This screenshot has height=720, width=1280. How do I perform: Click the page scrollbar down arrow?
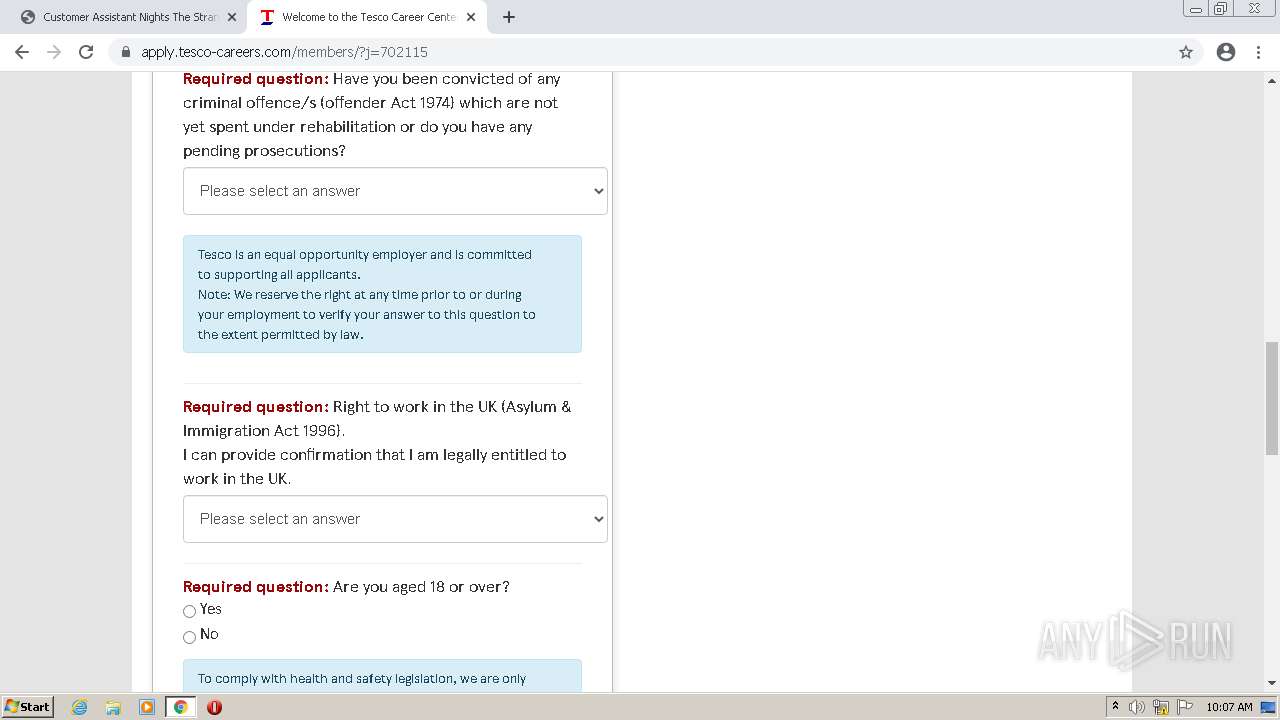tap(1272, 683)
